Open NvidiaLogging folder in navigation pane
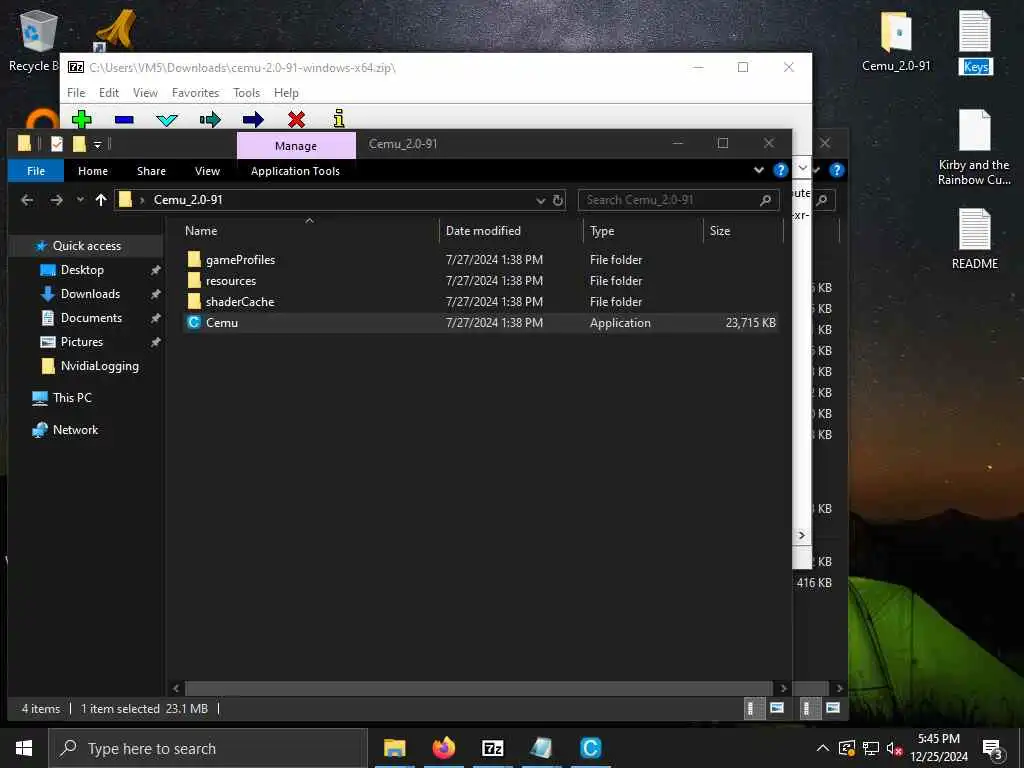Screen dimensions: 1024x768 point(99,366)
